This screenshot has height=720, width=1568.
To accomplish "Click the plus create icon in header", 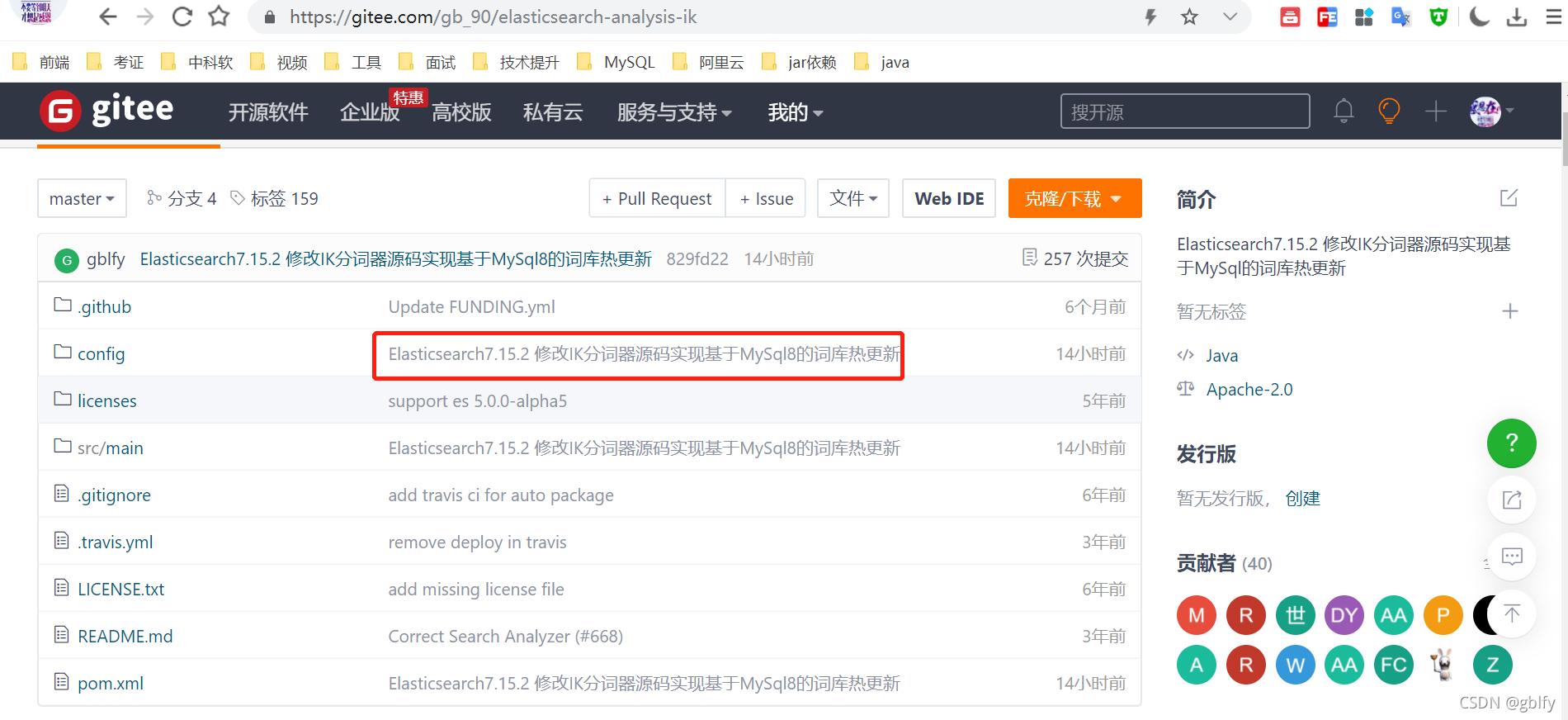I will click(1436, 111).
